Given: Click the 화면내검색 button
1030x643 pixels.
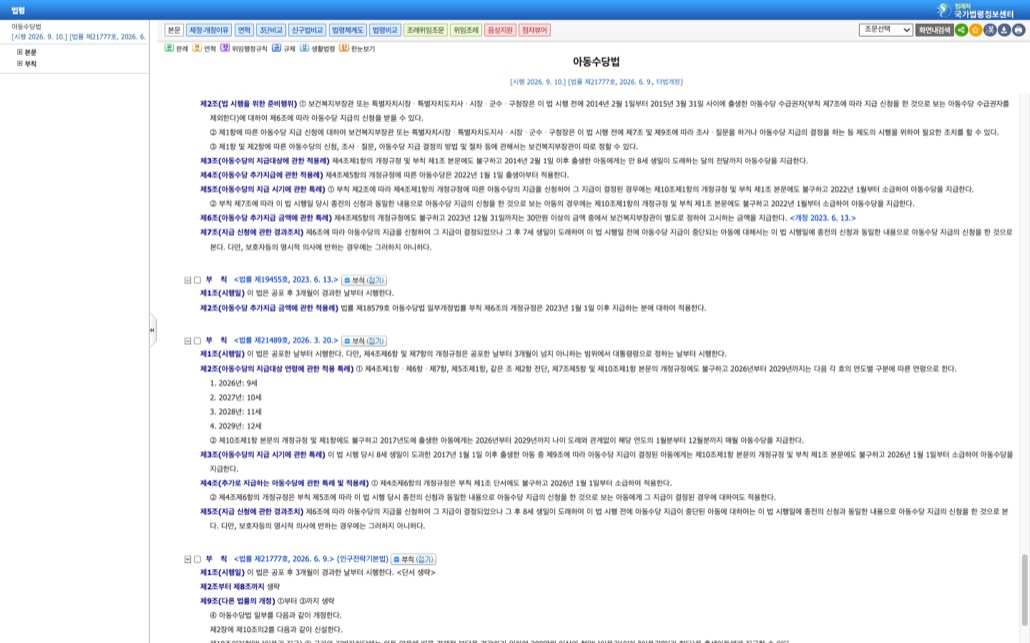Looking at the screenshot, I should pyautogui.click(x=934, y=30).
